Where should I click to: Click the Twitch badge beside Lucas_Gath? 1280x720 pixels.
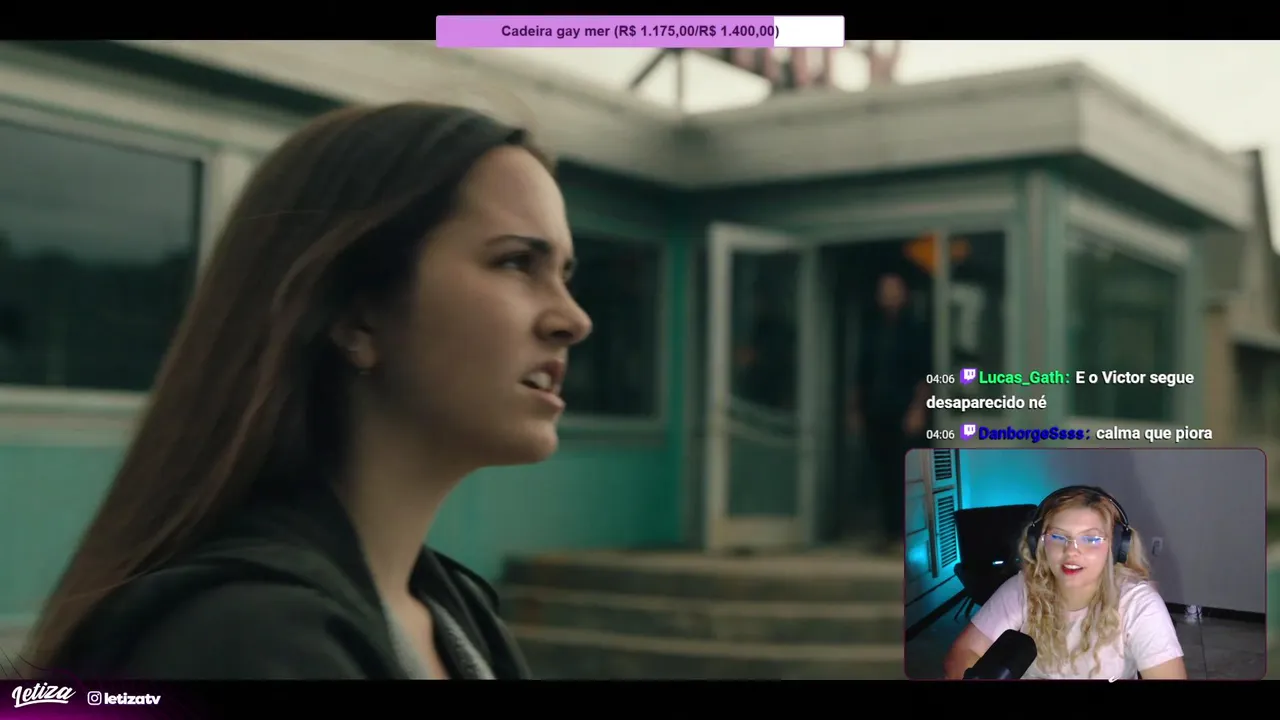point(968,377)
